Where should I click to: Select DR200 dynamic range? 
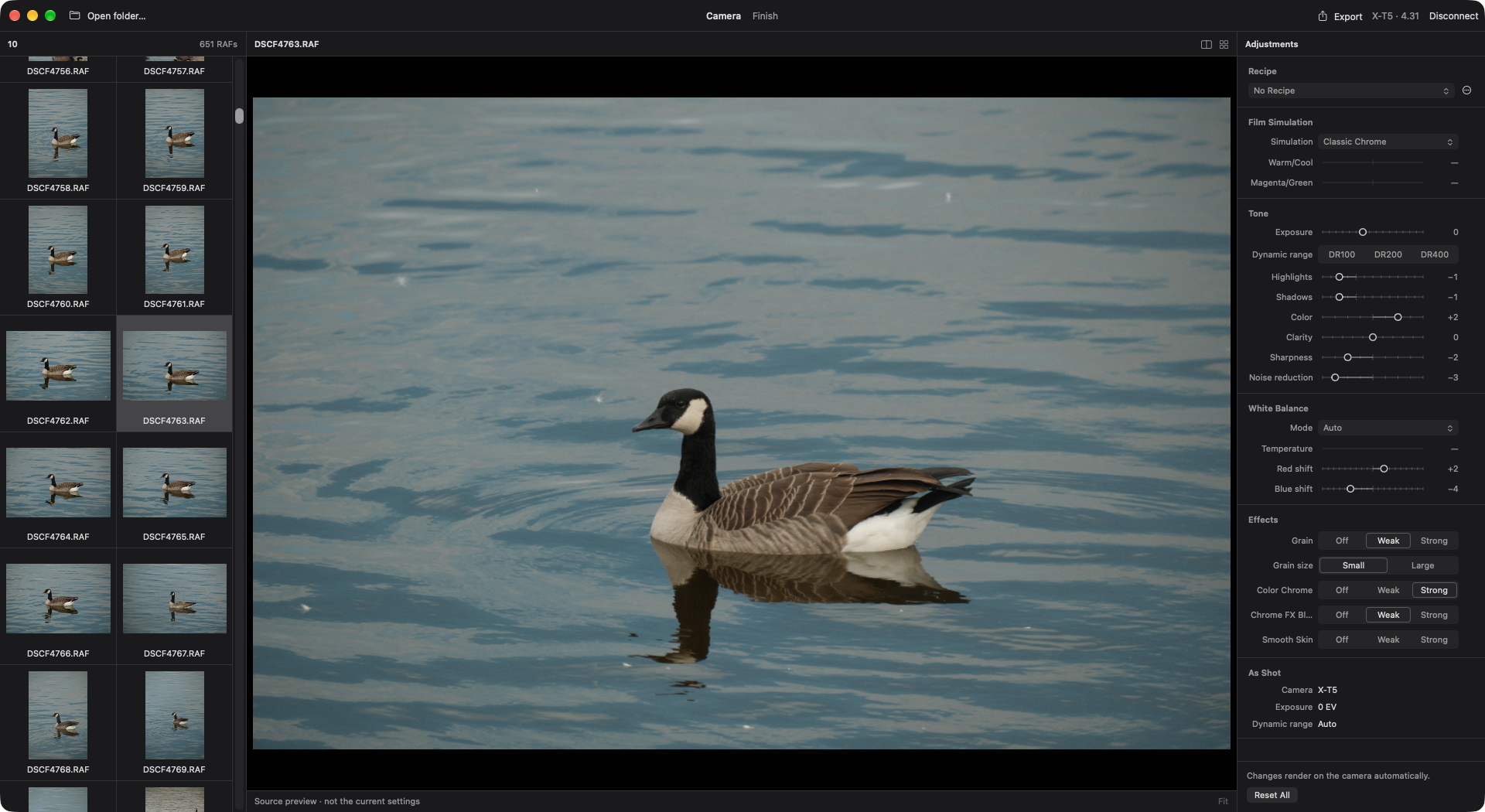tap(1388, 254)
